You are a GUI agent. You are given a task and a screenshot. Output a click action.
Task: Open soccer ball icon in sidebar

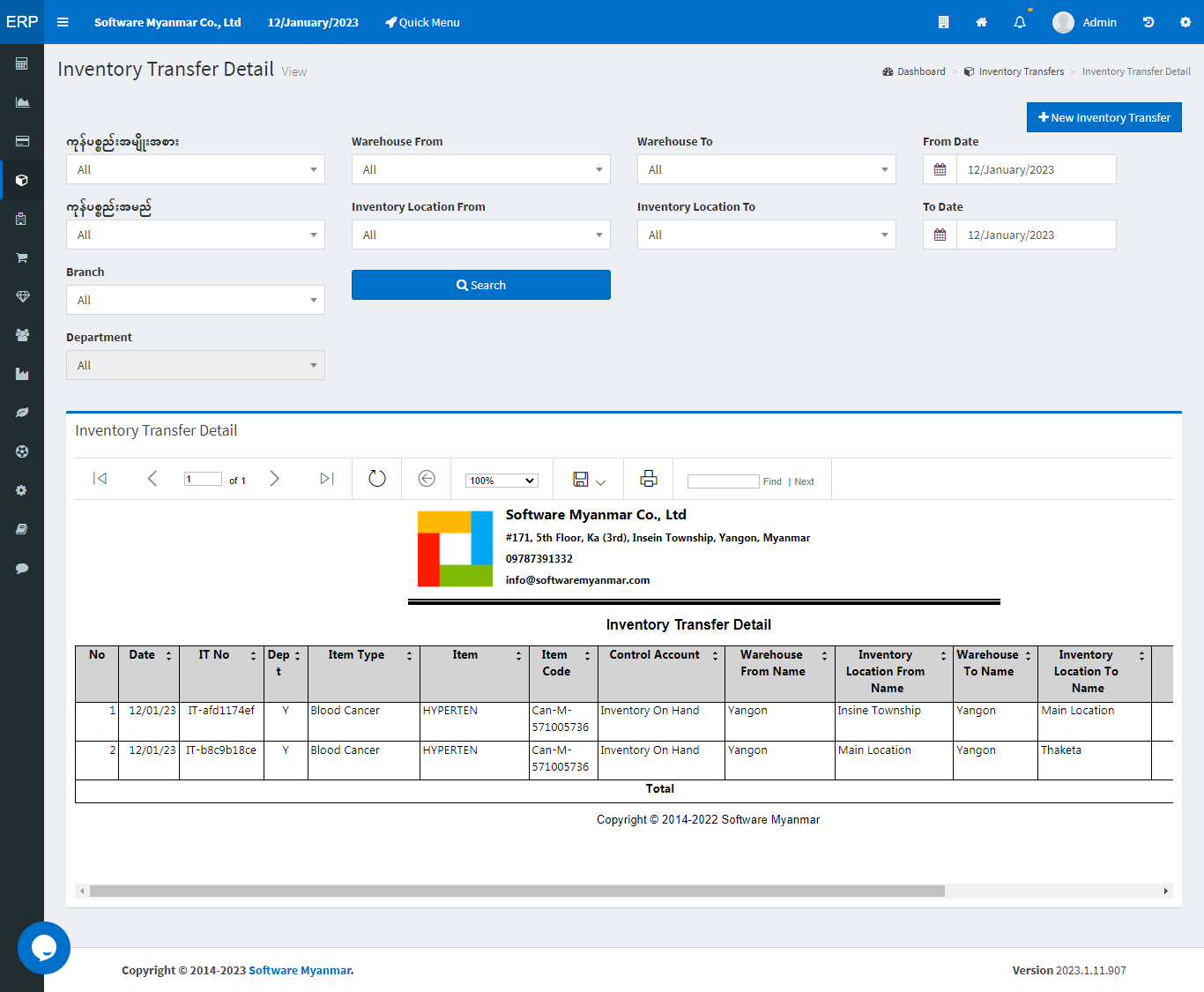click(x=22, y=451)
